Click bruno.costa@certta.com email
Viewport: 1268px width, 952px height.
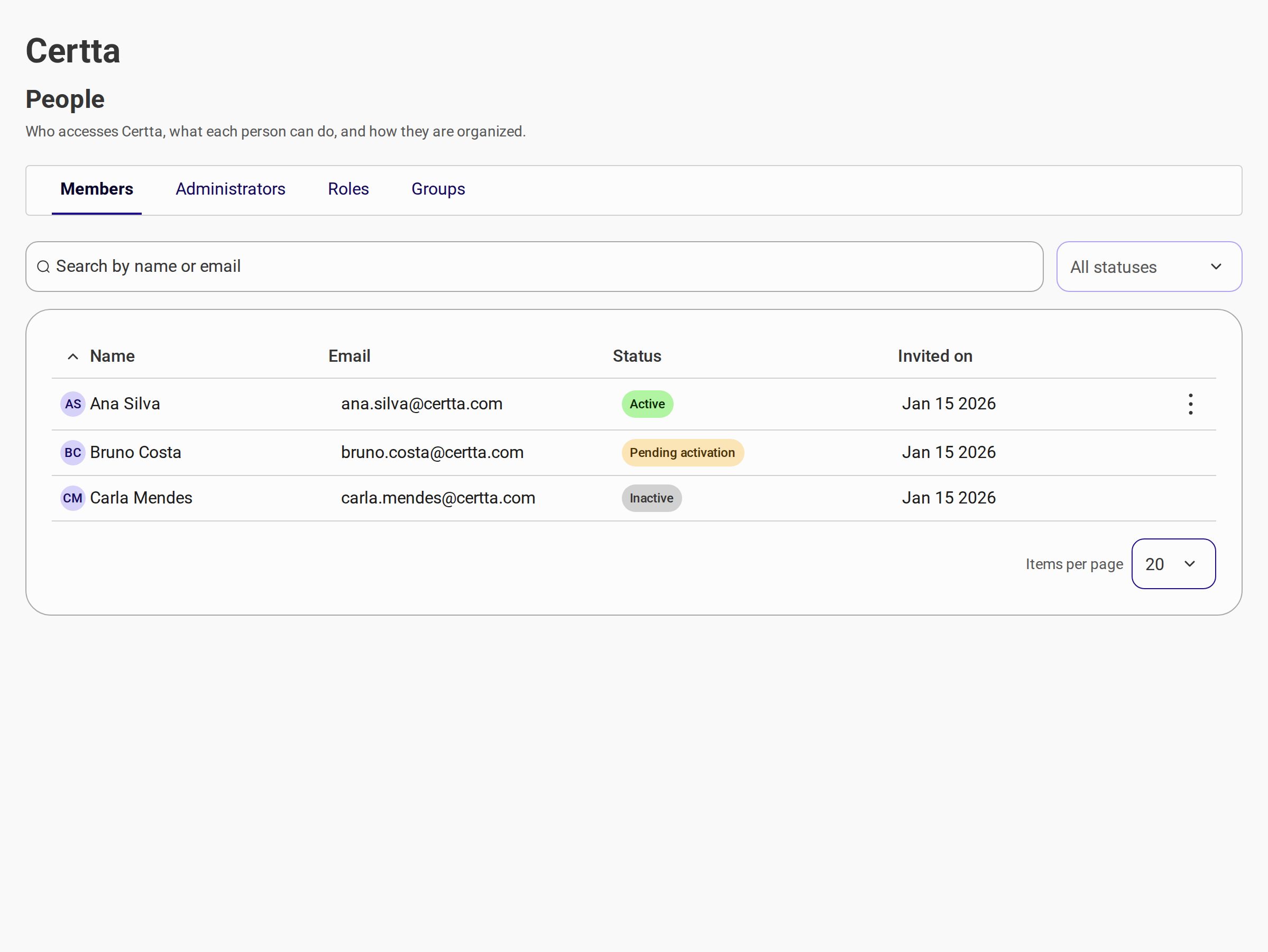click(432, 453)
